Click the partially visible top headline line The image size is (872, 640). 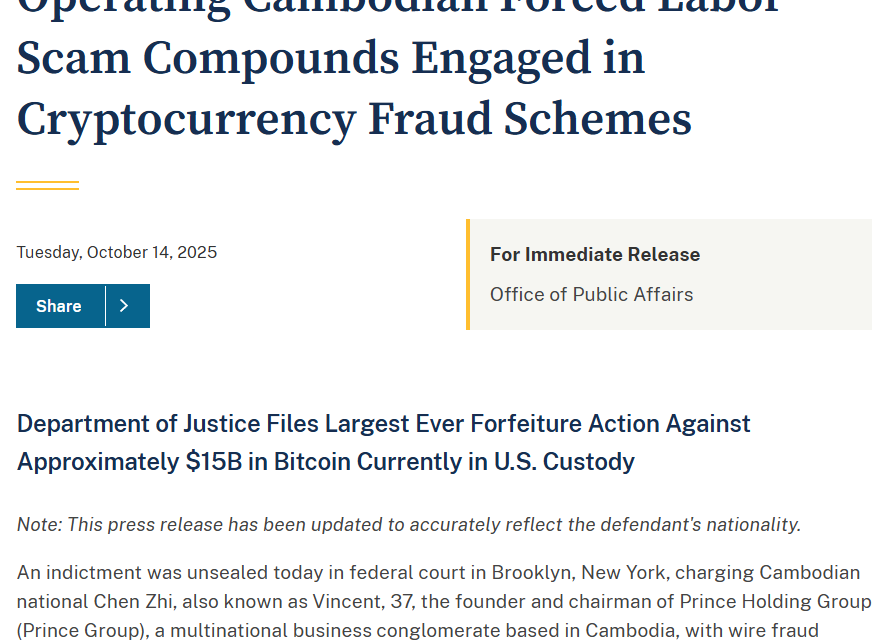click(x=398, y=8)
